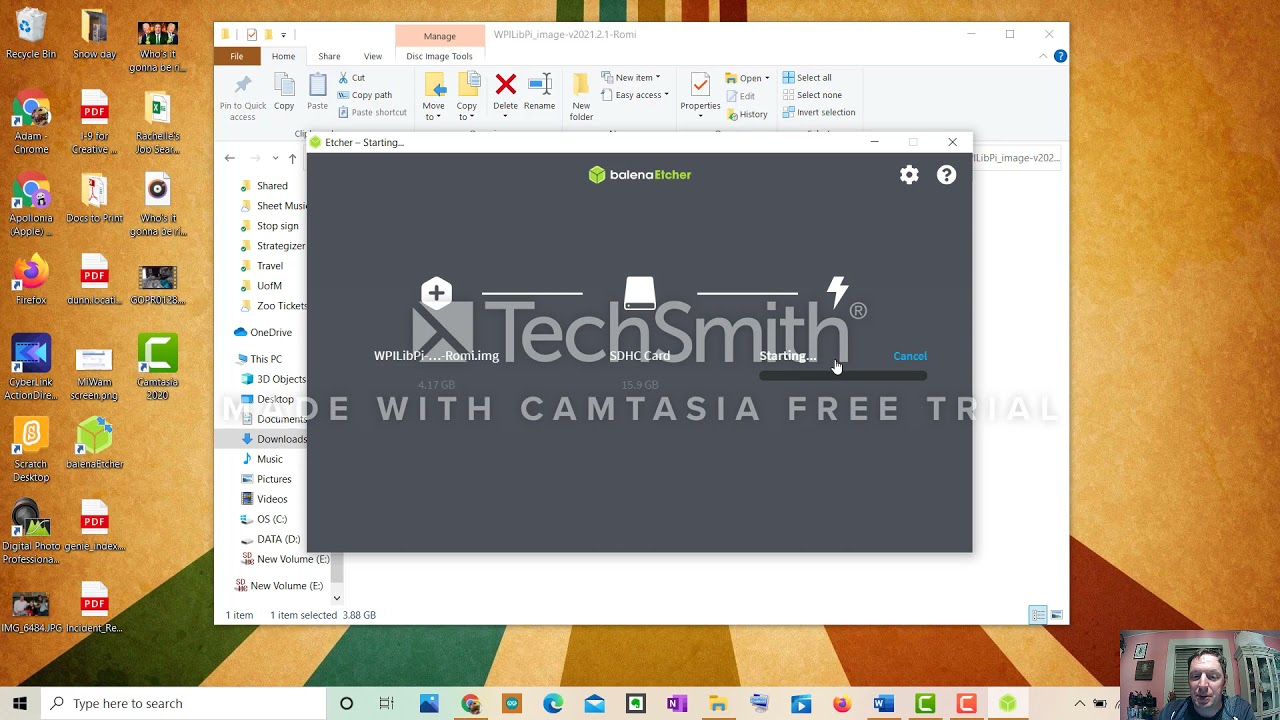This screenshot has height=720, width=1280.
Task: Open the Customize Quick Access Toolbar arrow
Action: pyautogui.click(x=283, y=35)
